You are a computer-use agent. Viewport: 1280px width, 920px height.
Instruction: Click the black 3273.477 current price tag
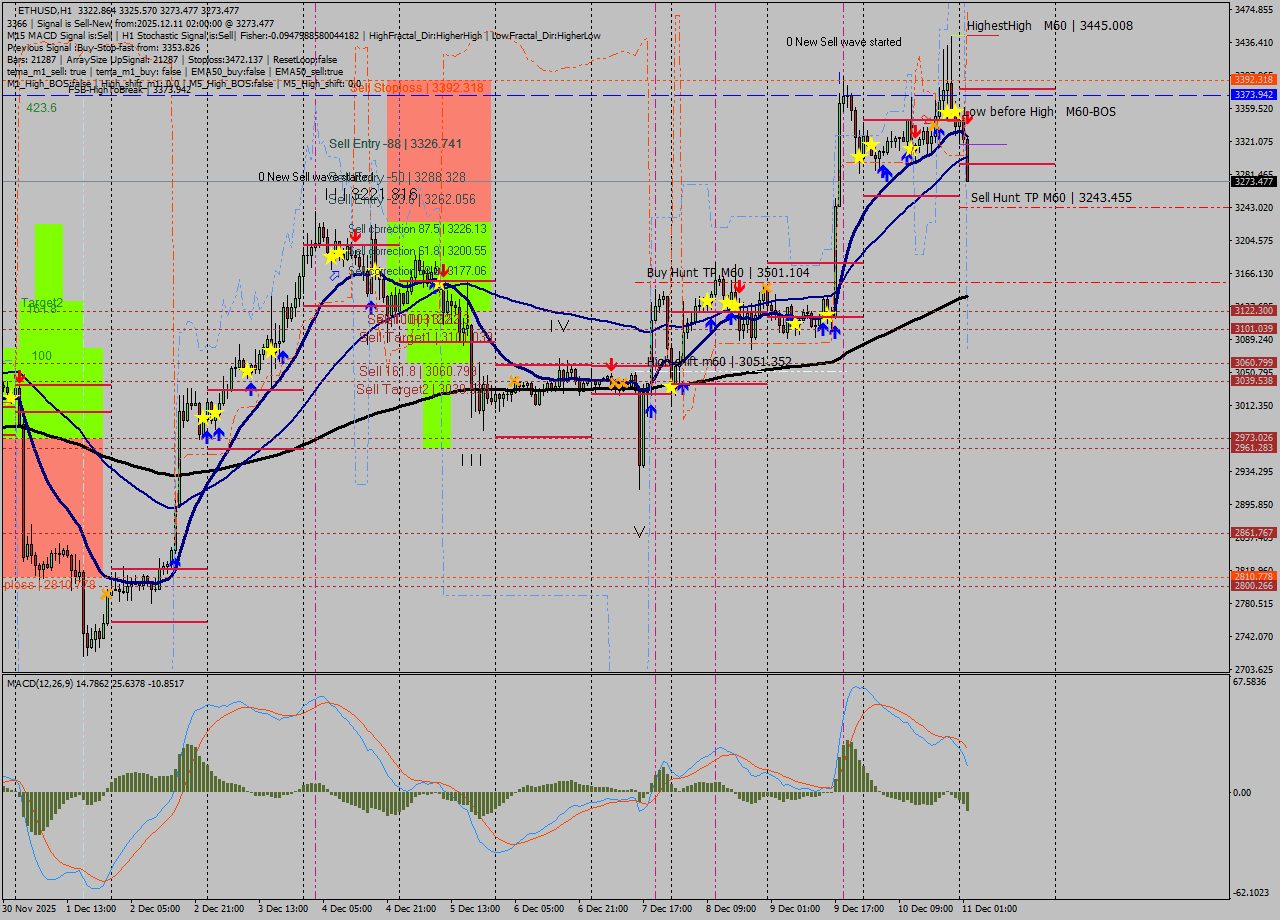pos(1252,182)
